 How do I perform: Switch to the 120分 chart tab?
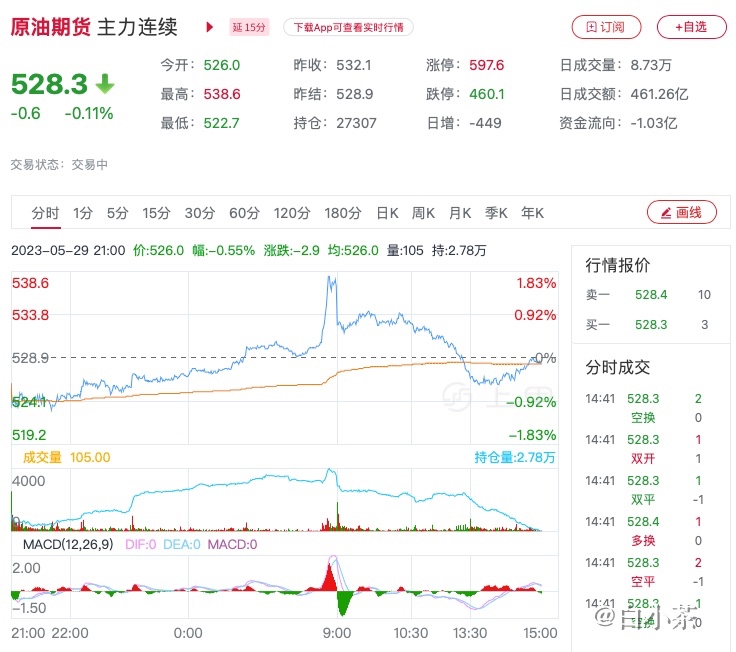[292, 213]
